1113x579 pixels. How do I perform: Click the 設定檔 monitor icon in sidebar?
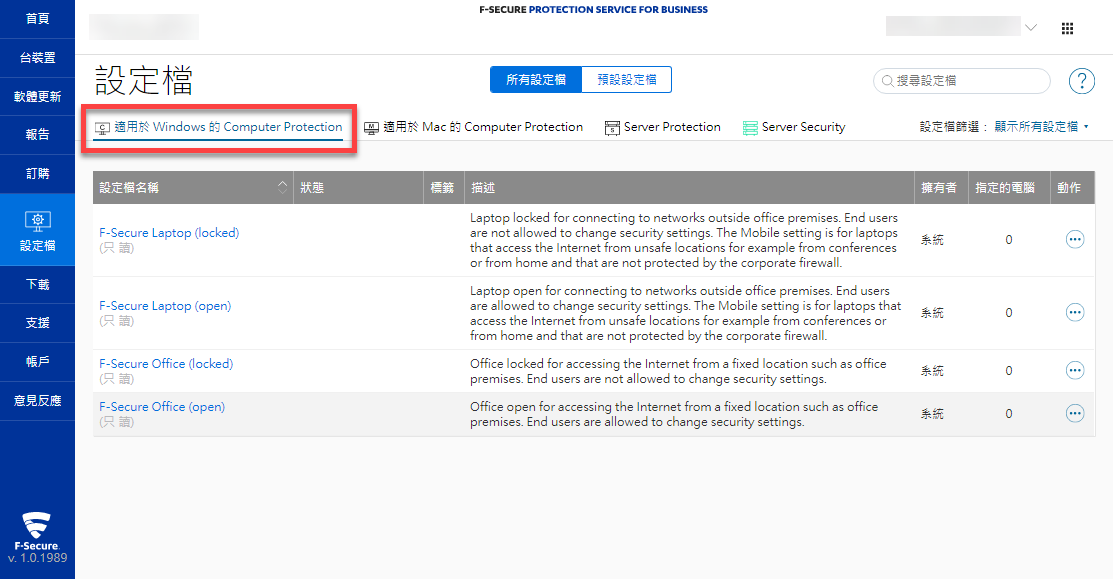37,220
